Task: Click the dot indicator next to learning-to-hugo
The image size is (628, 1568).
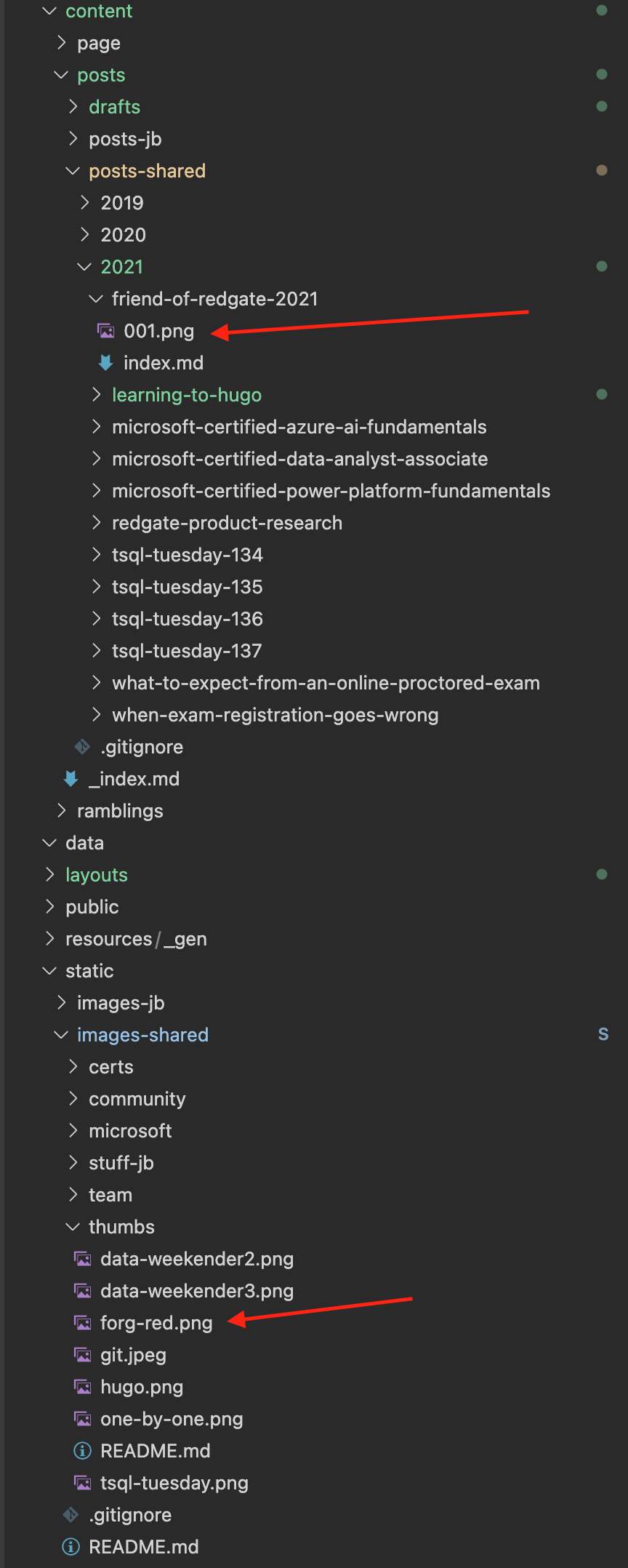Action: [602, 394]
